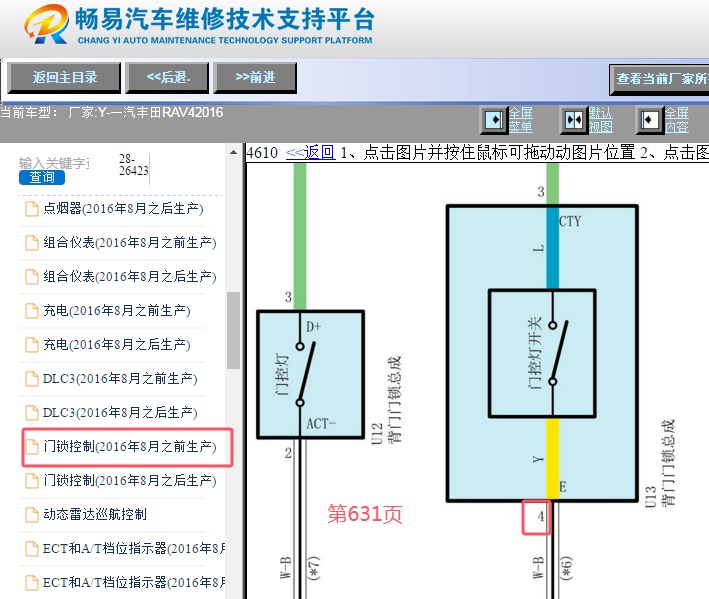Click the document icon beside 动态雷达巡航控制
Image resolution: width=709 pixels, height=599 pixels.
[x=32, y=515]
